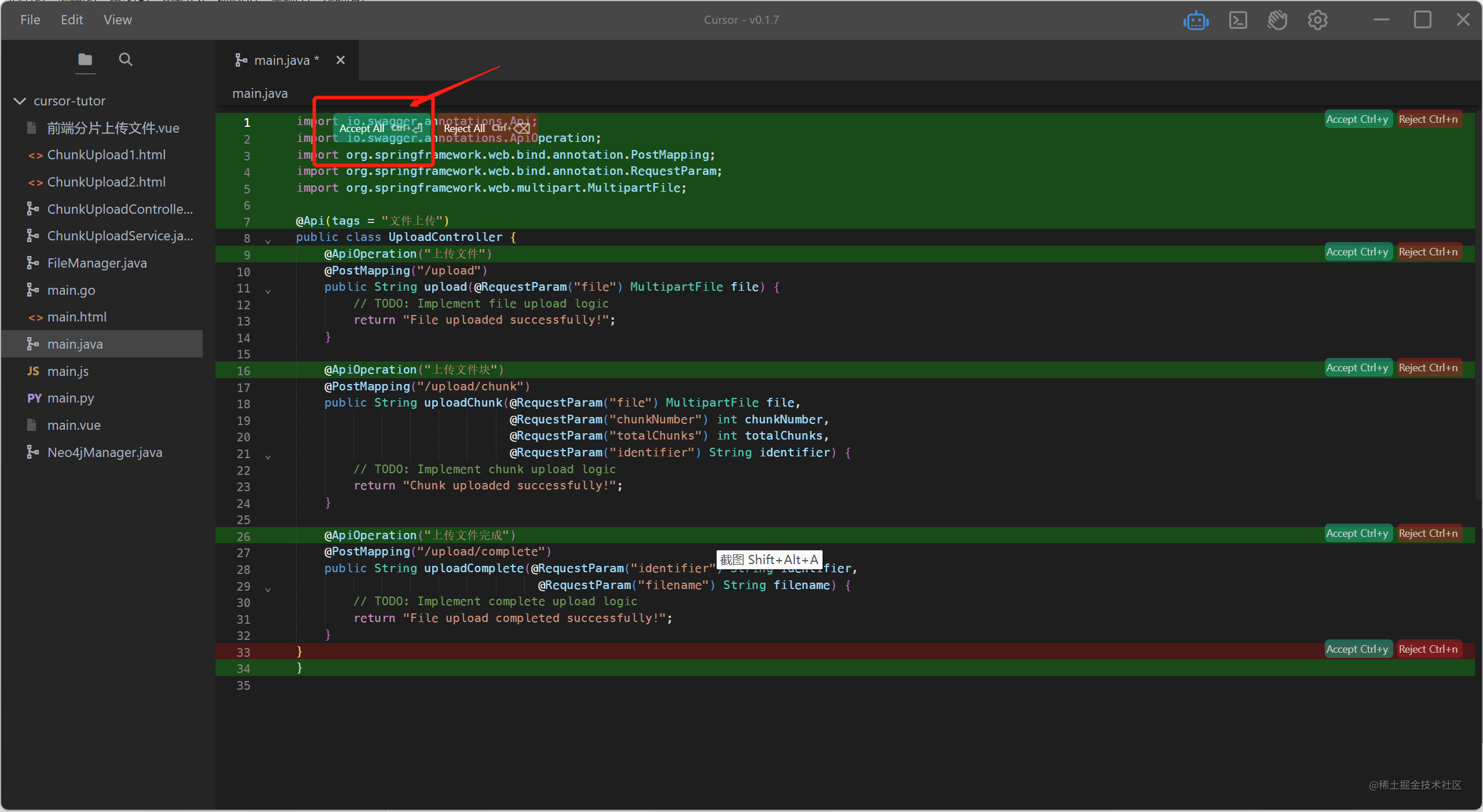
Task: Collapse the cursor-tutor folder
Action: coord(20,101)
